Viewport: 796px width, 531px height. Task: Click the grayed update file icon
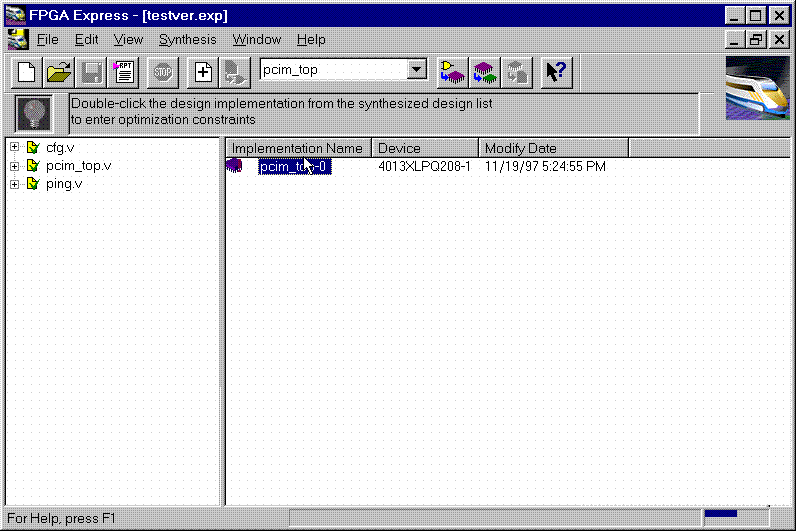click(x=235, y=73)
